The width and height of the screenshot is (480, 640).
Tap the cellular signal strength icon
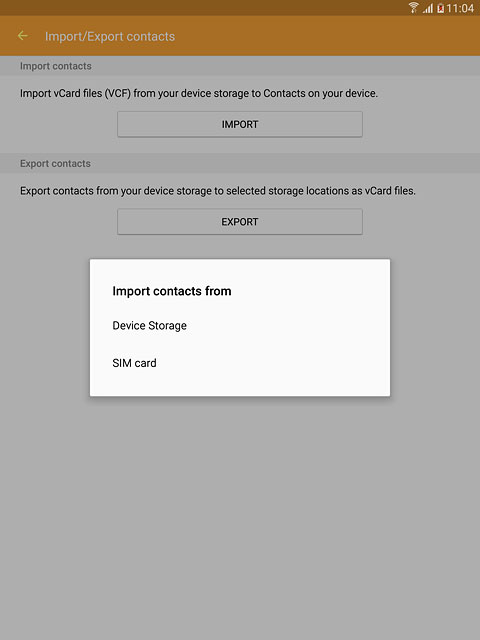click(428, 8)
